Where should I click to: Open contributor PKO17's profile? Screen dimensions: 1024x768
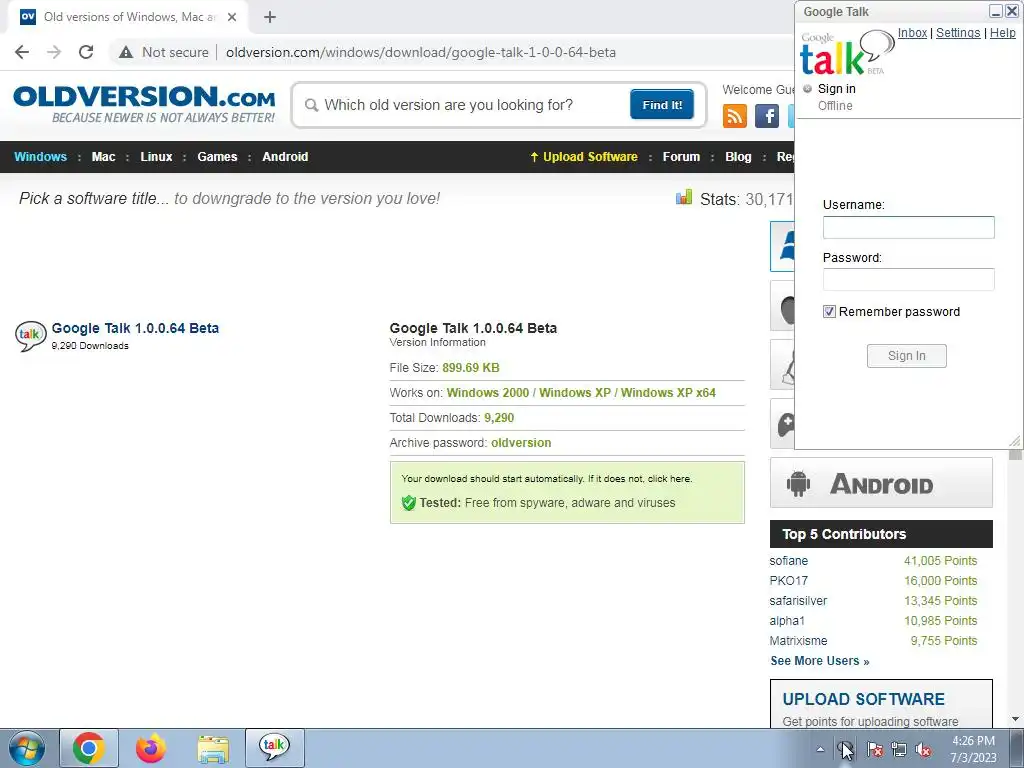[x=789, y=581]
